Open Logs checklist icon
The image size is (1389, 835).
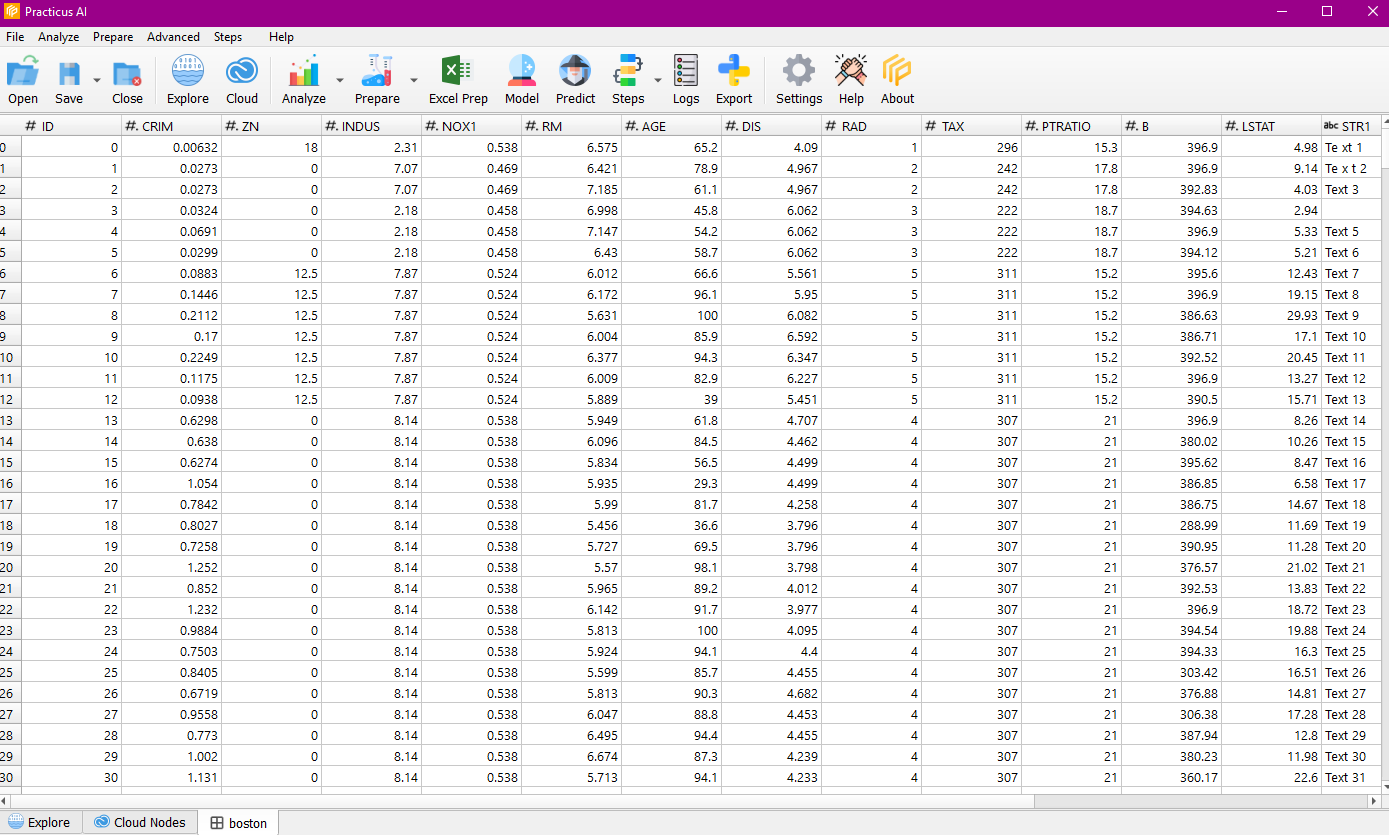coord(686,73)
